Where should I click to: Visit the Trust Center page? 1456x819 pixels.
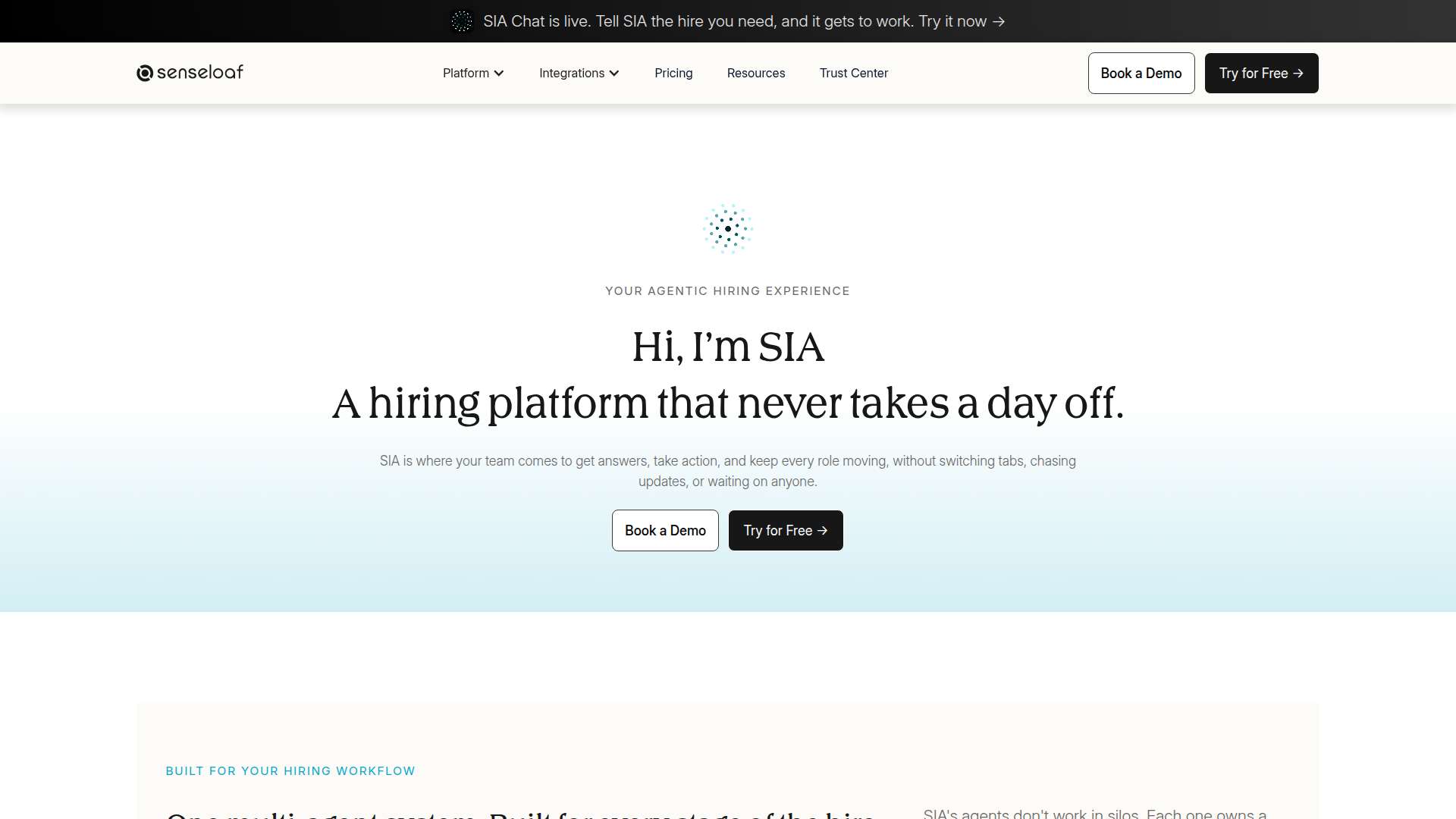coord(854,73)
